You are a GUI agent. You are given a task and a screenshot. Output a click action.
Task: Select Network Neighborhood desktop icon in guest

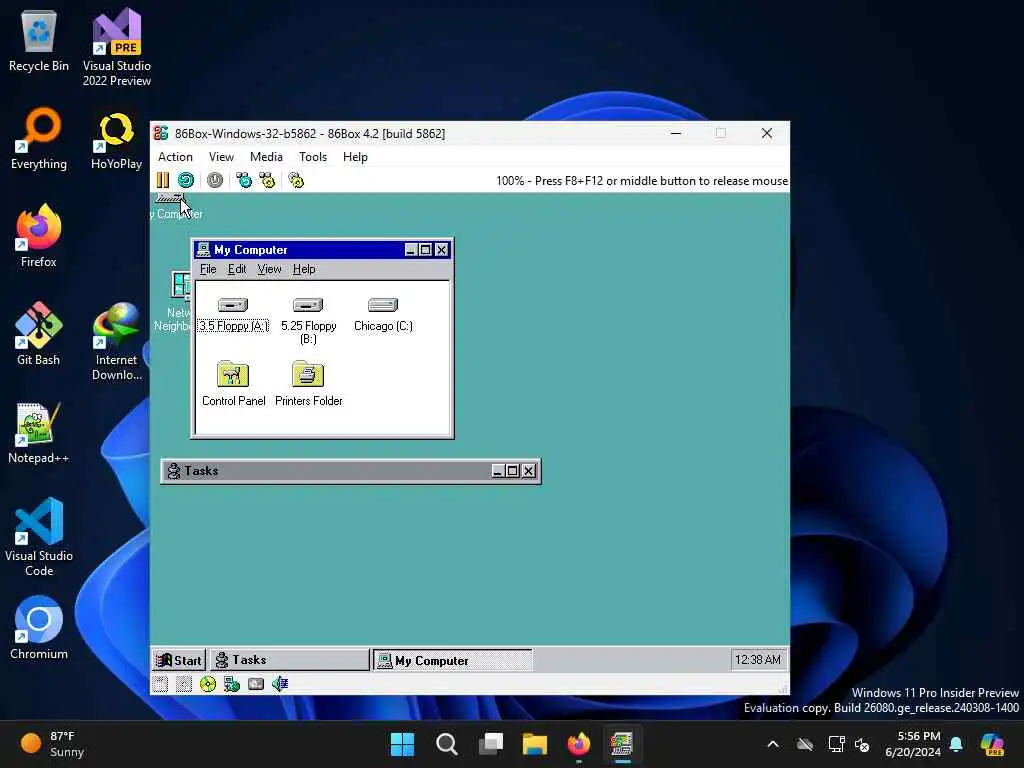(173, 300)
